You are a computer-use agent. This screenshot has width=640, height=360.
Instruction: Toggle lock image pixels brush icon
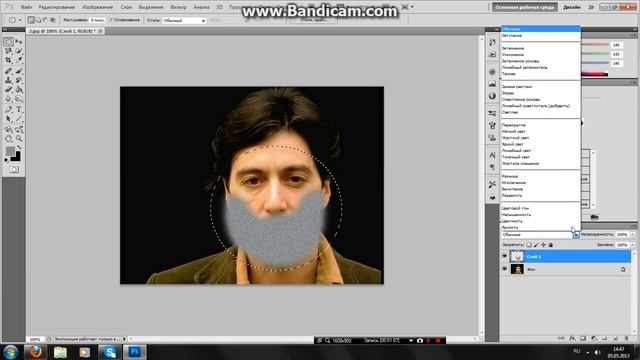pyautogui.click(x=536, y=245)
